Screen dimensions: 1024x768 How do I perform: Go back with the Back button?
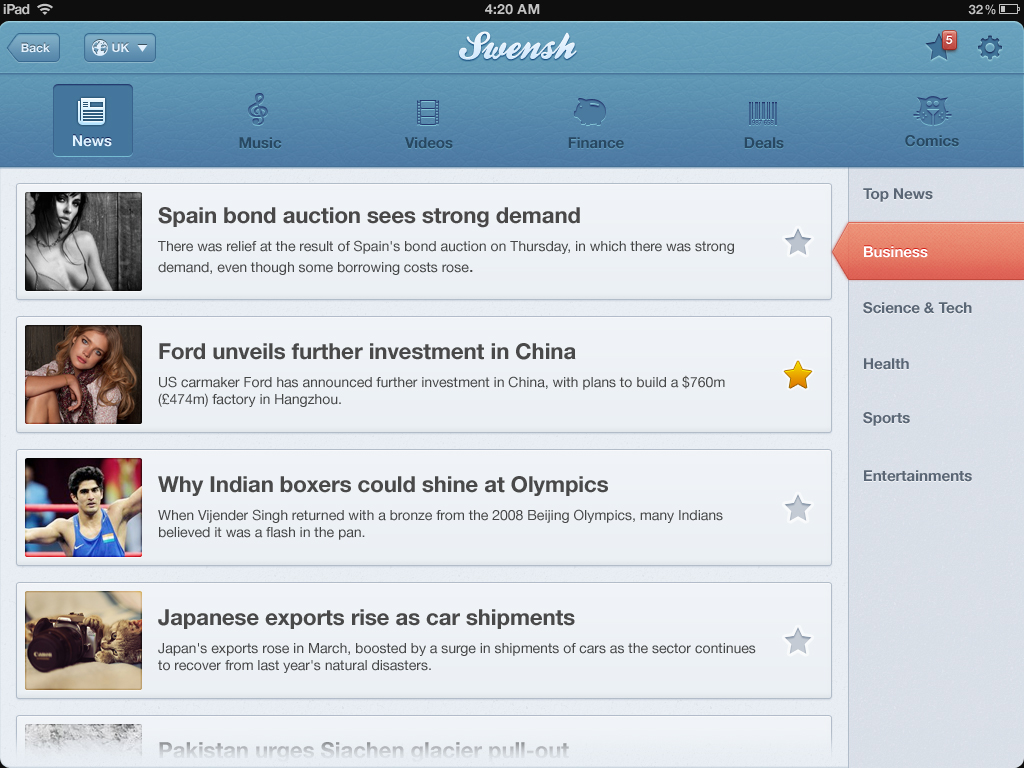[x=34, y=48]
